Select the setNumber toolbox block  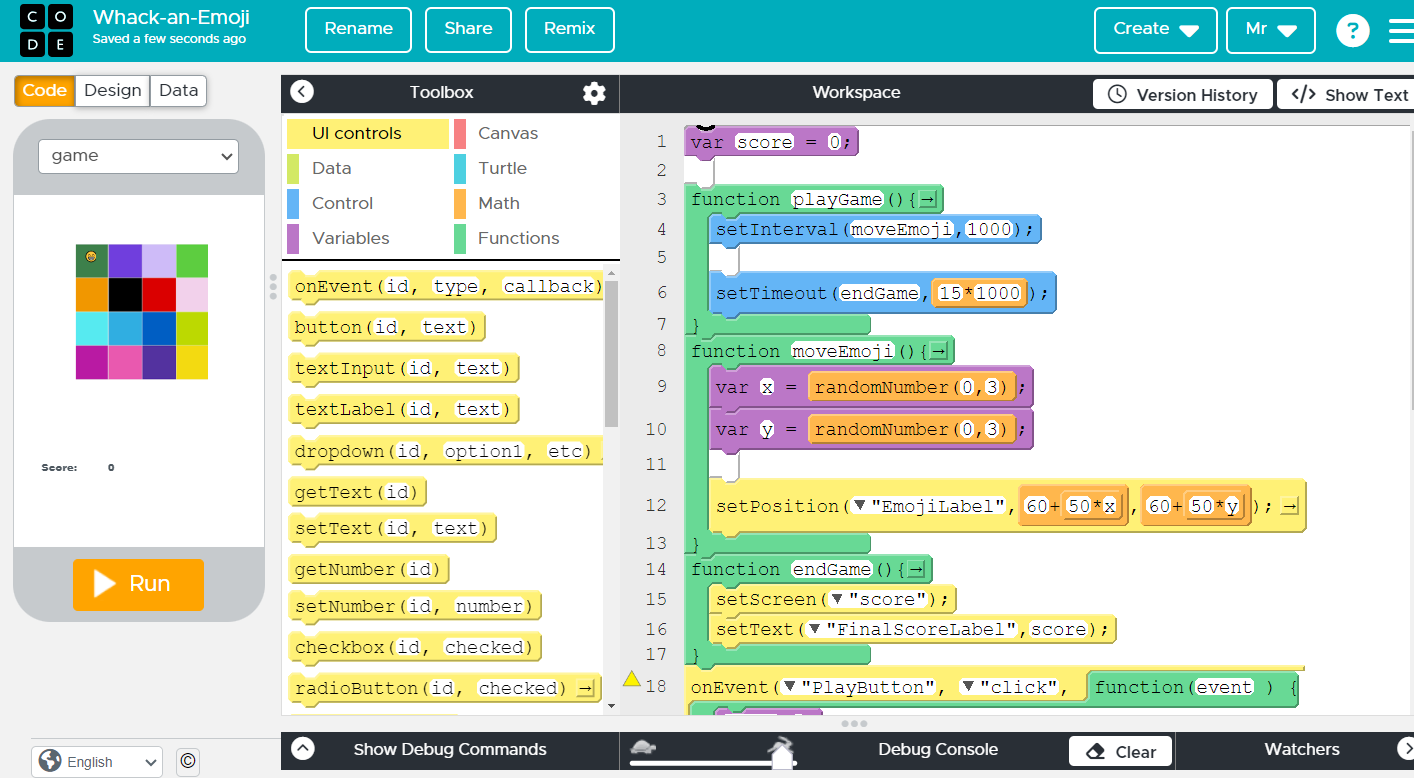click(415, 607)
